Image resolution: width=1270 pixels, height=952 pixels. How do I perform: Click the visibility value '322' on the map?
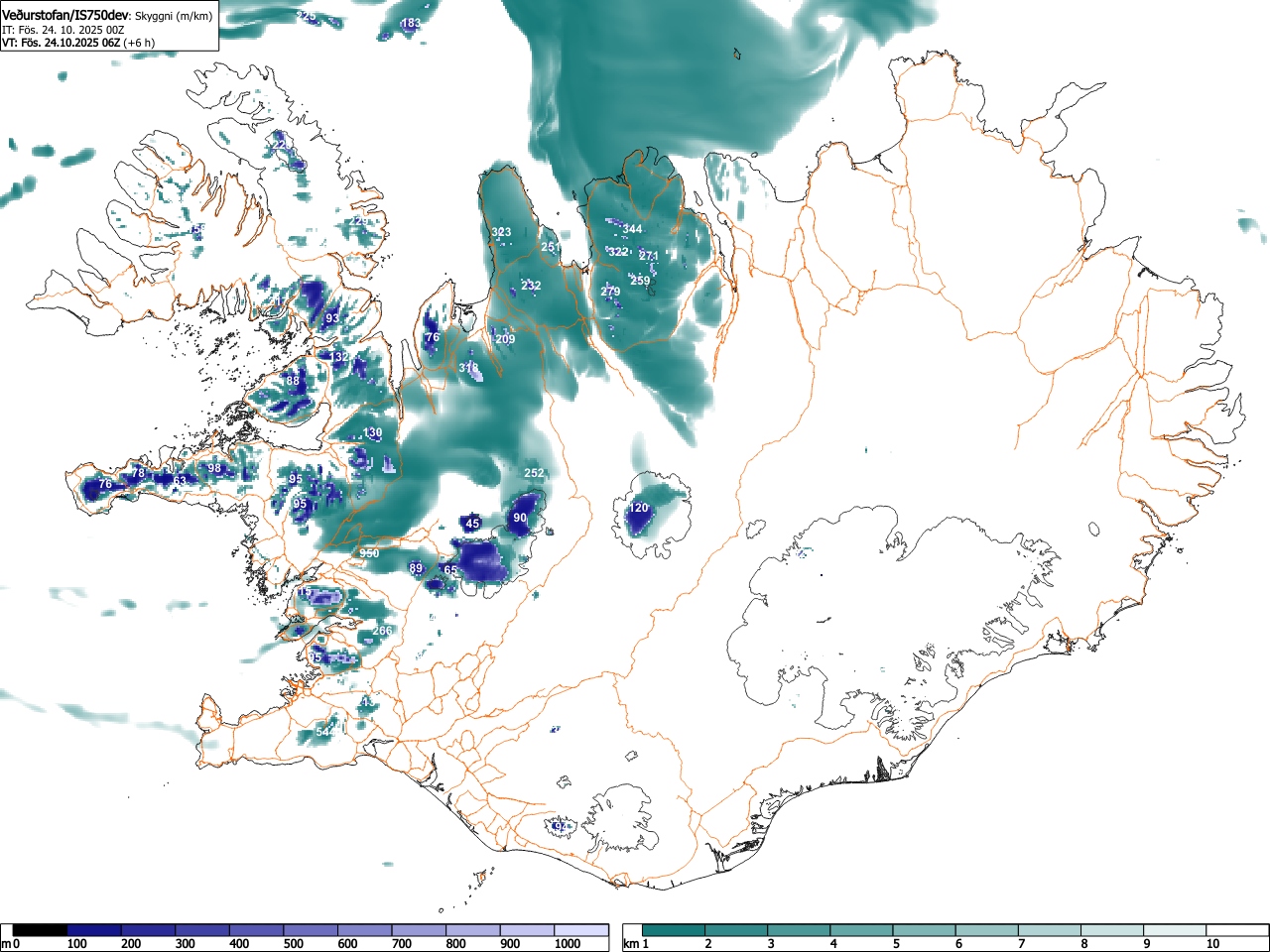(618, 252)
